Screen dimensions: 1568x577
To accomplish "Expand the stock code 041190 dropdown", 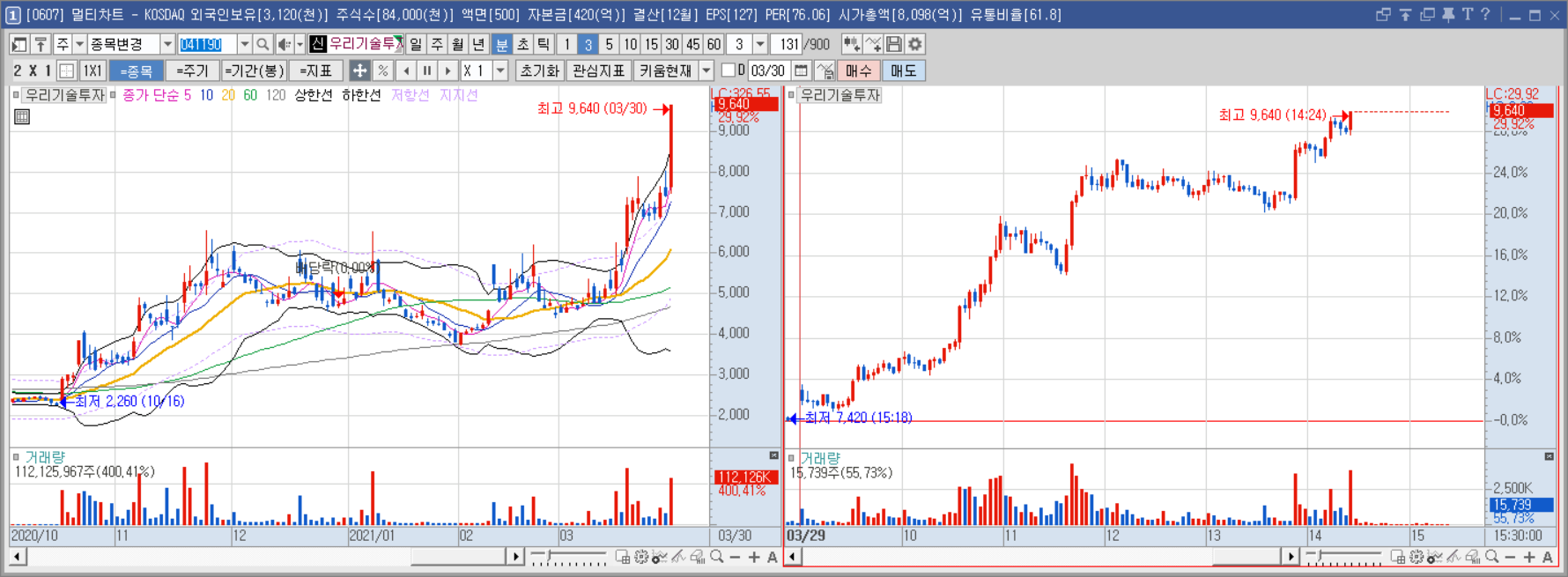I will (x=245, y=44).
